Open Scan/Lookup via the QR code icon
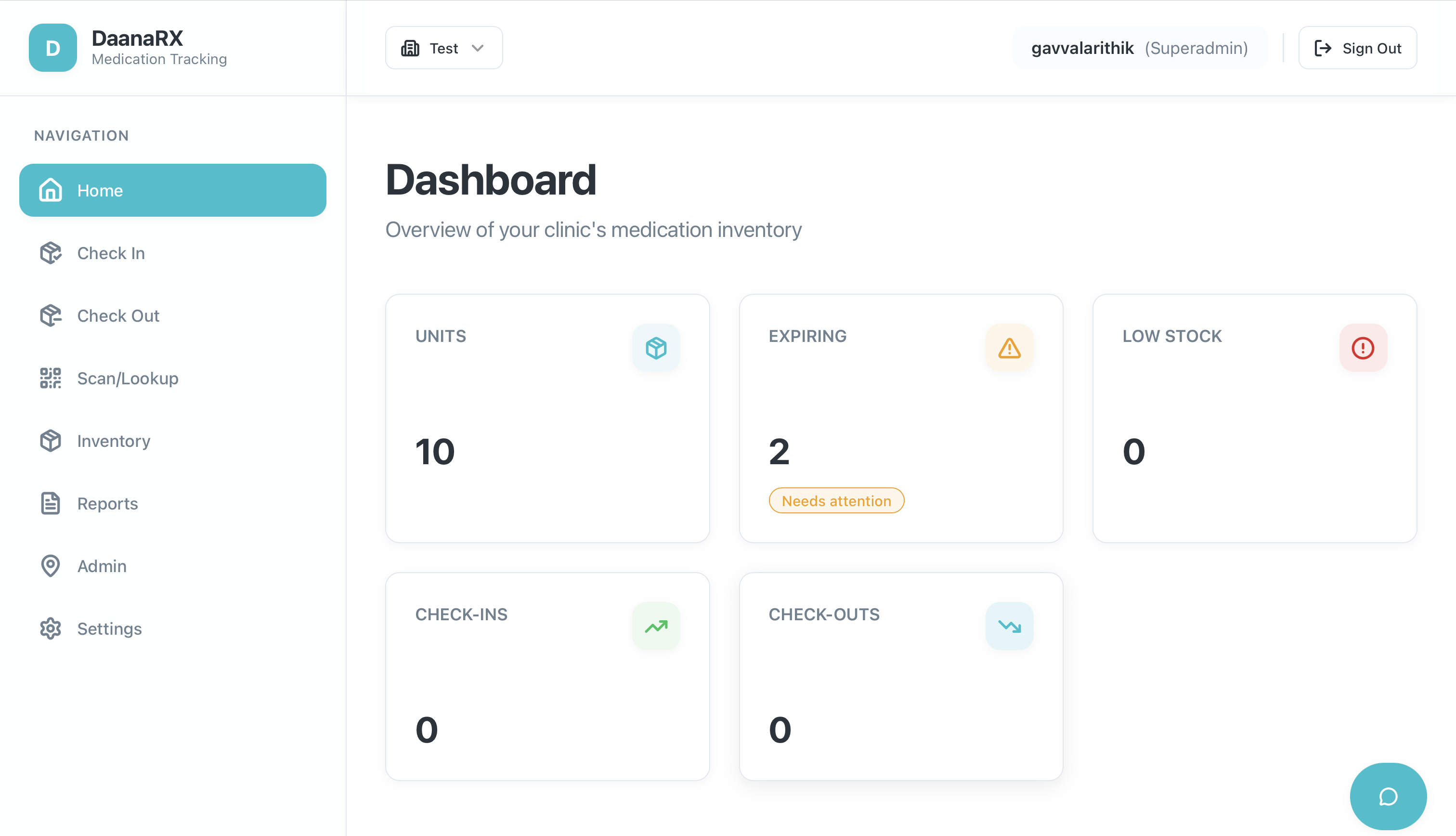This screenshot has width=1456, height=836. pyautogui.click(x=51, y=378)
